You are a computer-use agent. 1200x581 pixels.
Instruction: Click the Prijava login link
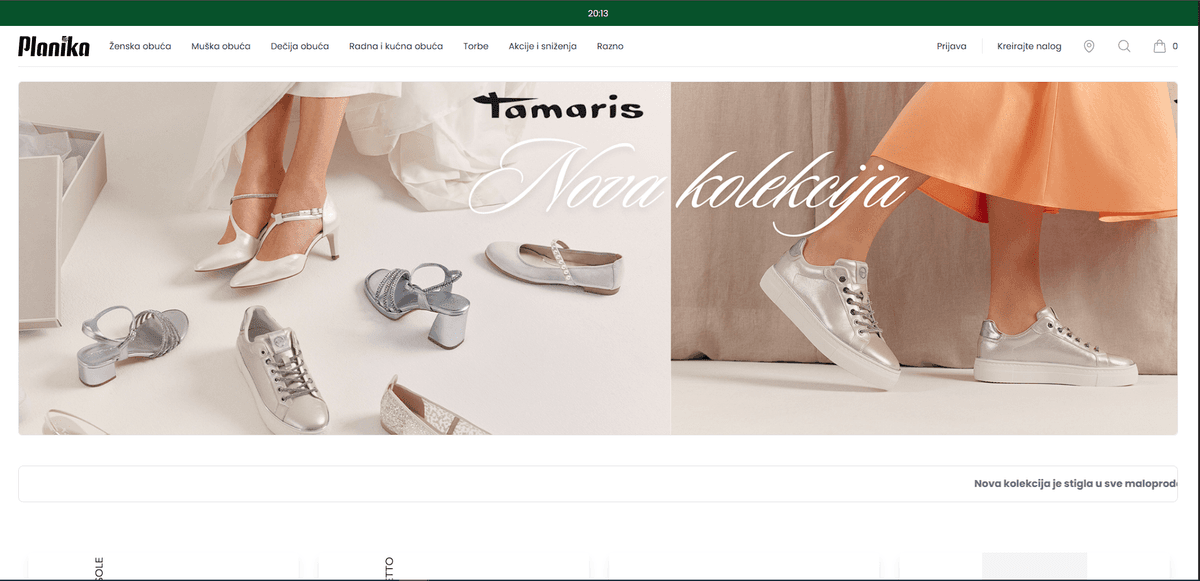pyautogui.click(x=951, y=46)
